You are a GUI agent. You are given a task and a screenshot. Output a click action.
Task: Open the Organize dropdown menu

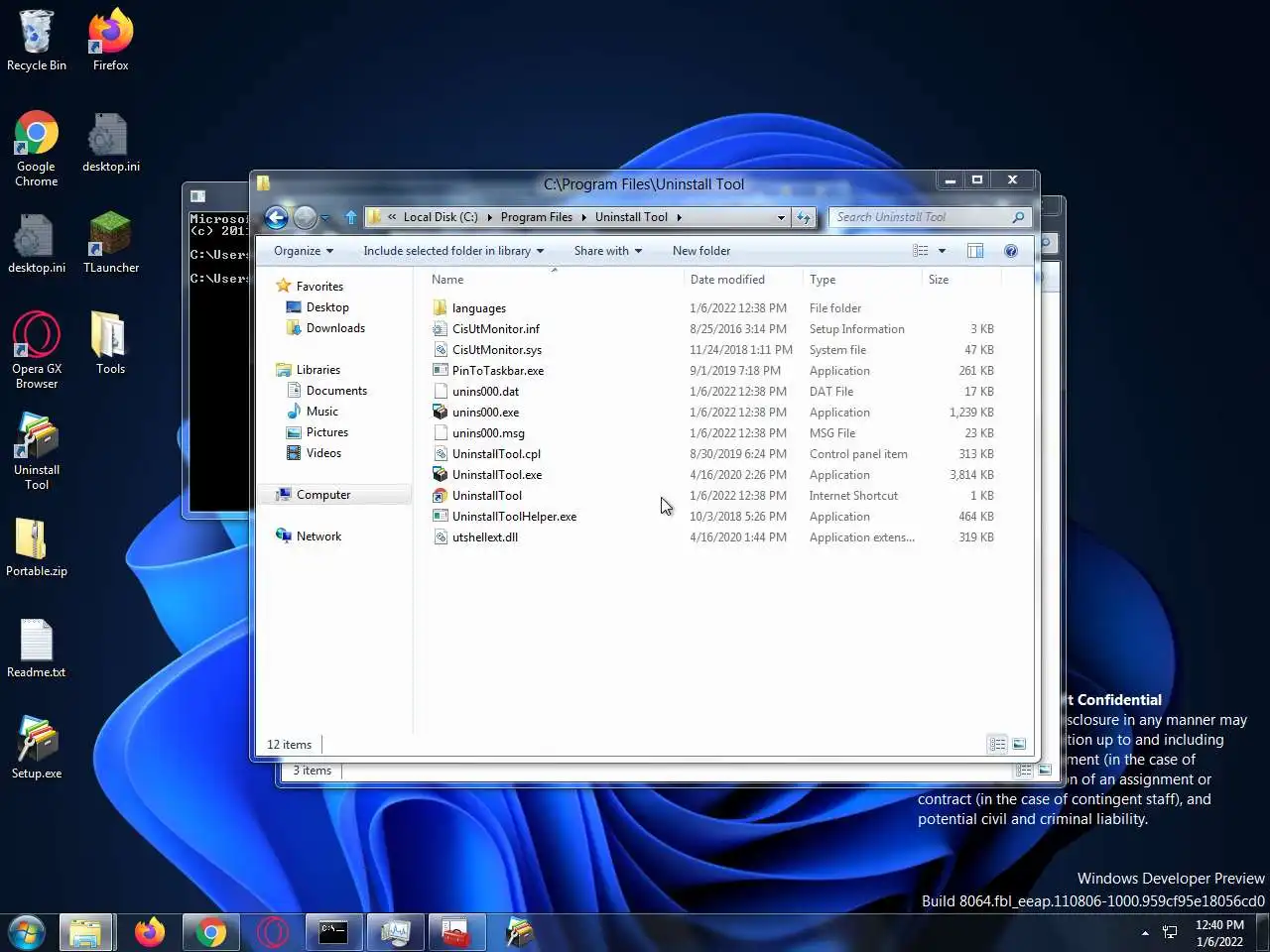[304, 251]
